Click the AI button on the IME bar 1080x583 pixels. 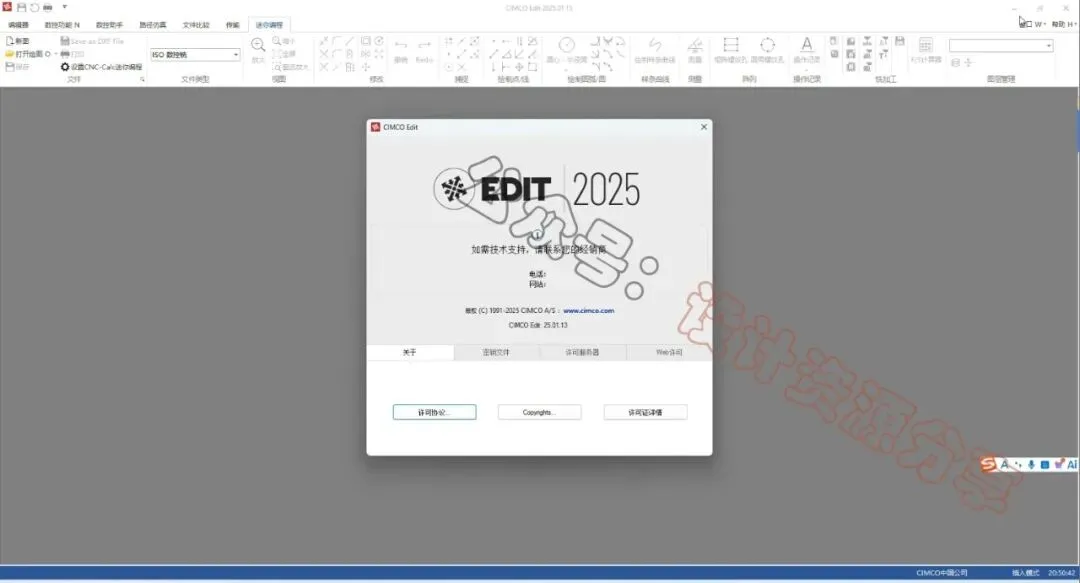[x=1072, y=464]
